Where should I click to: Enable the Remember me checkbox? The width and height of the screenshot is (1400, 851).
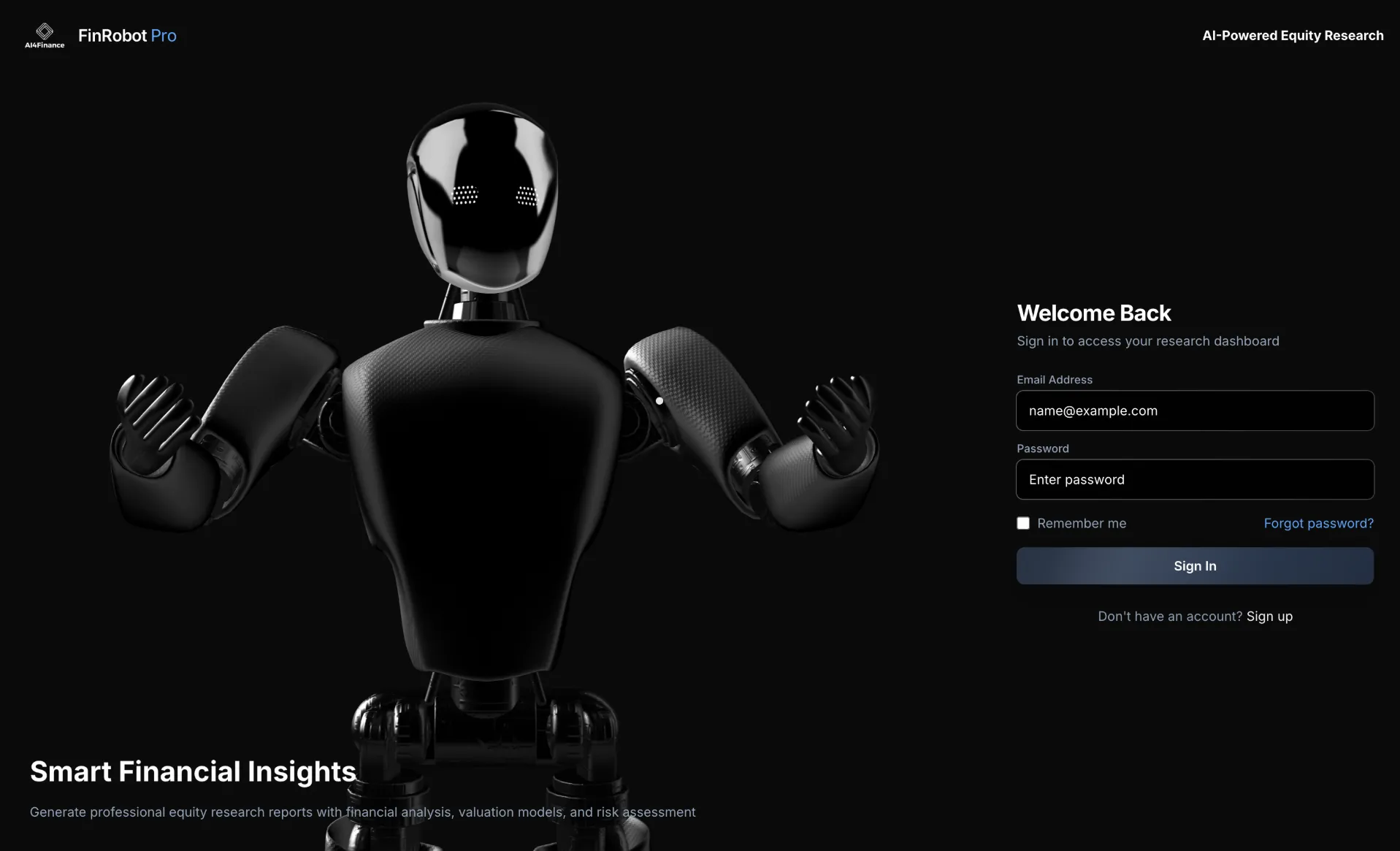click(x=1023, y=523)
